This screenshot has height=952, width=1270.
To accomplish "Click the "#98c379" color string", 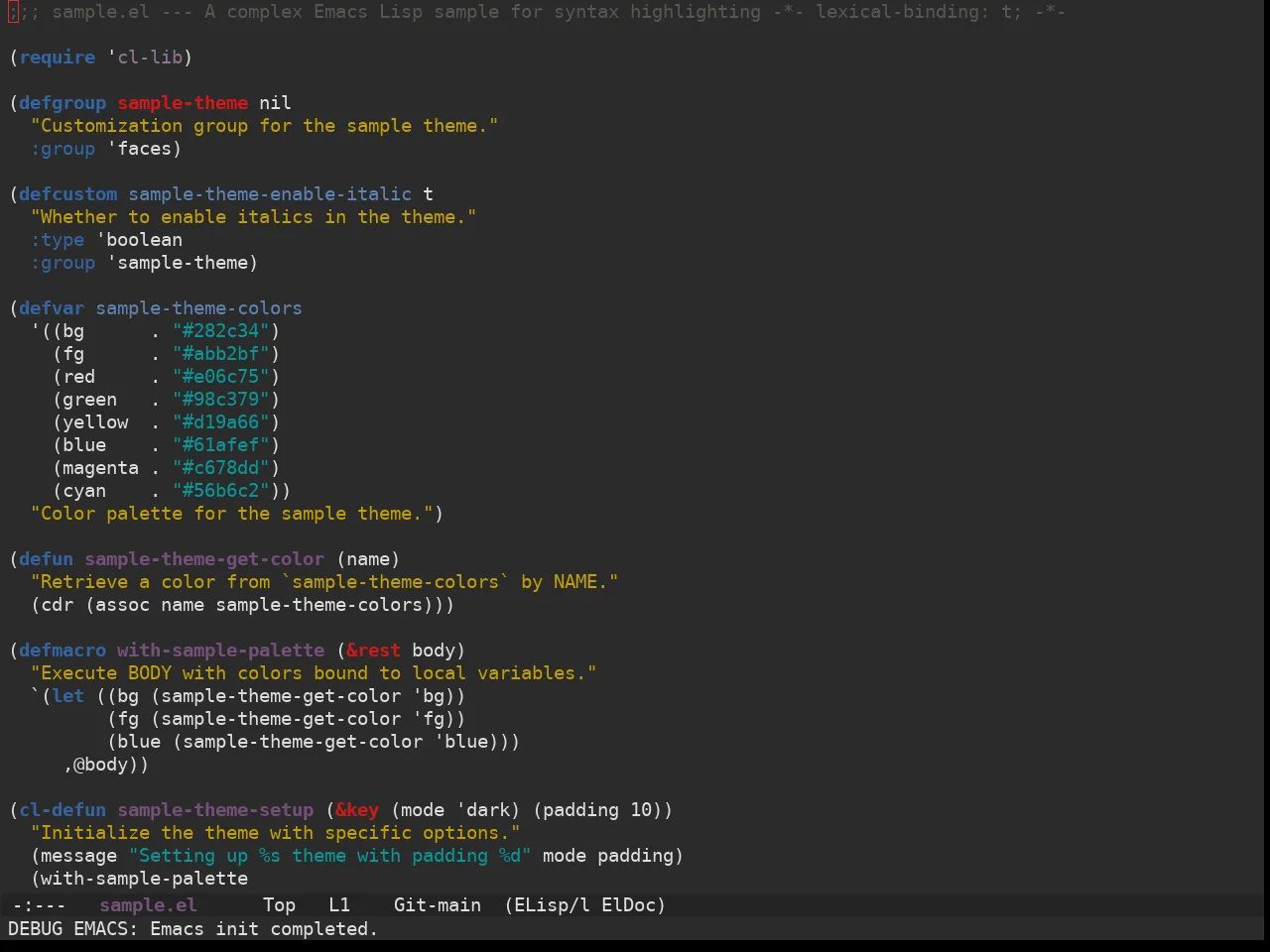I will click(221, 400).
